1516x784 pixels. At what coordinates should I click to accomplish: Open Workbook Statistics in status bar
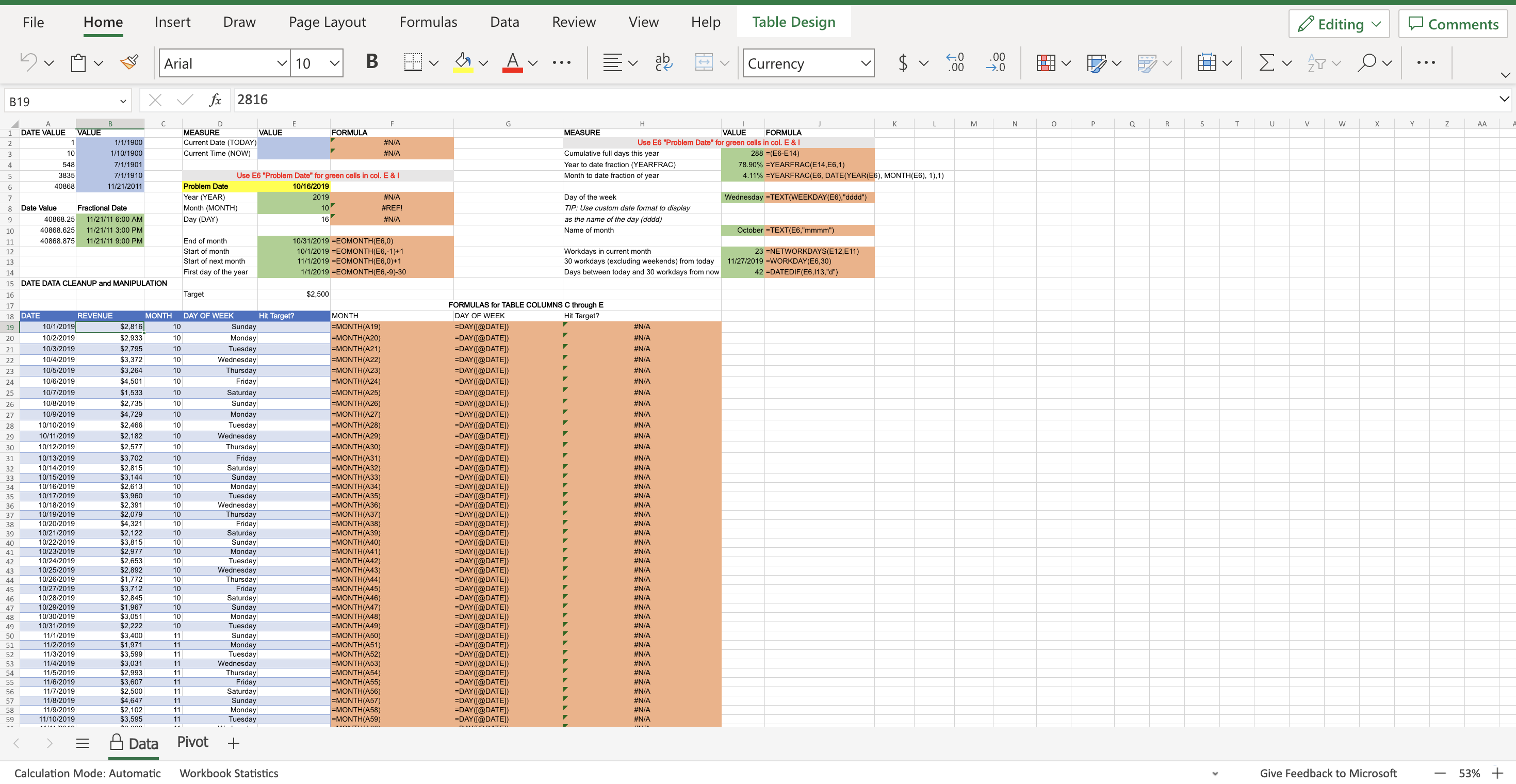[x=229, y=773]
